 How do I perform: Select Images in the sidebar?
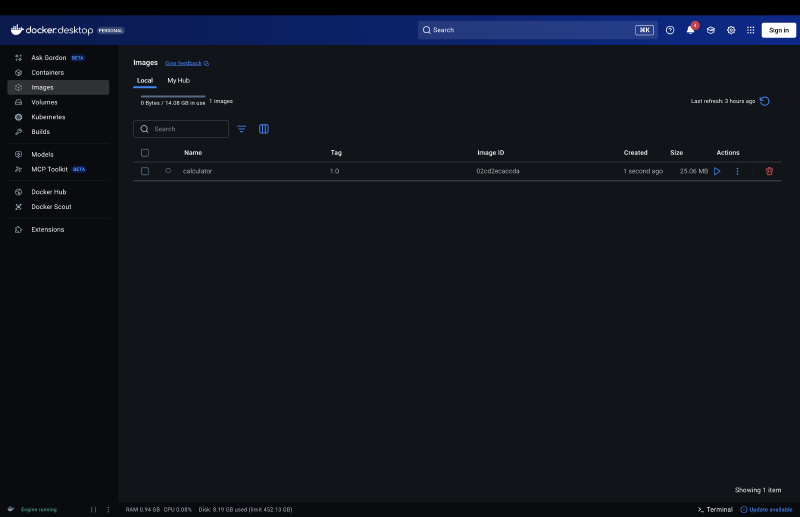click(58, 87)
